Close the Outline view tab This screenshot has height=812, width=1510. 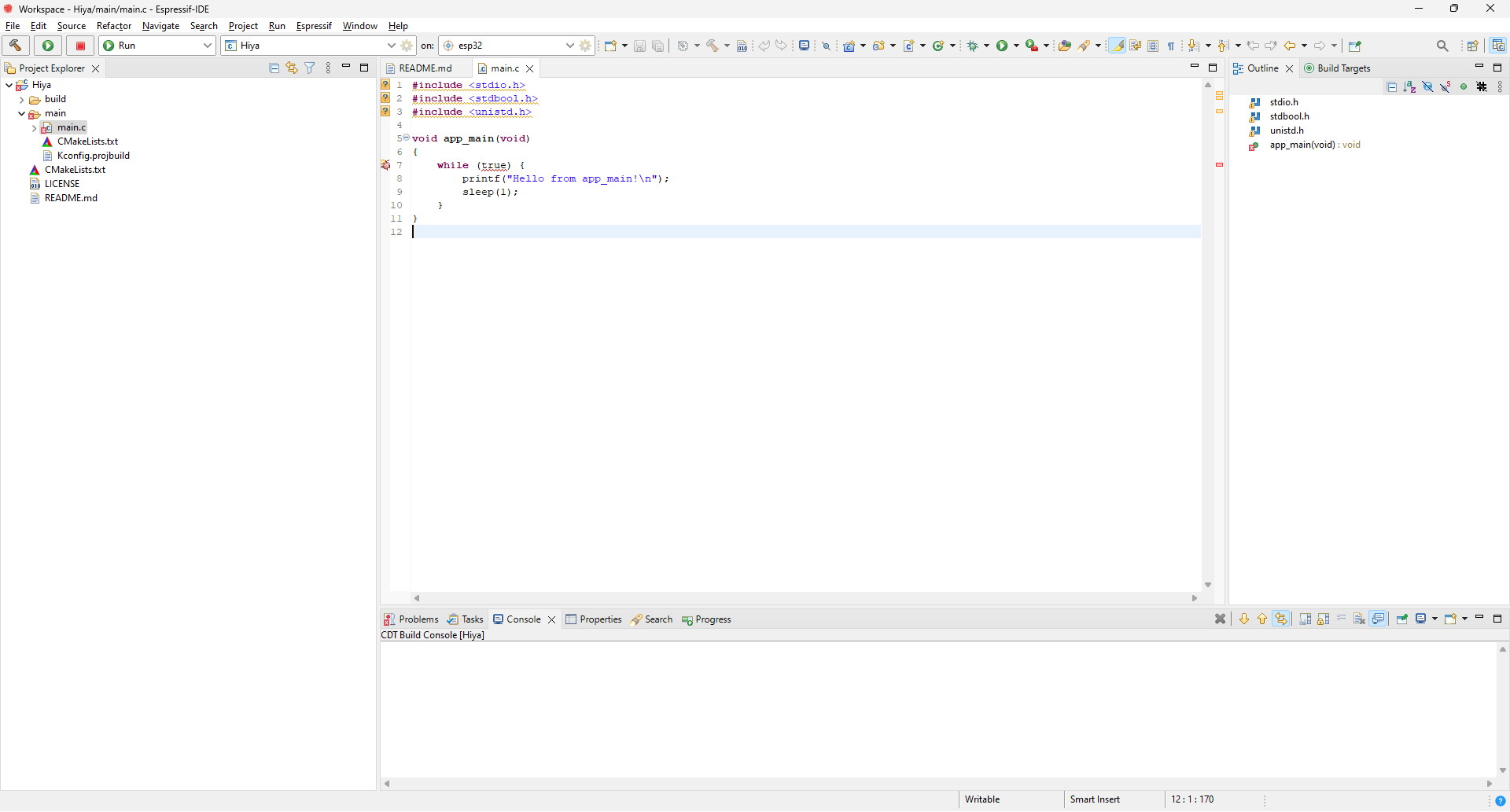point(1290,68)
